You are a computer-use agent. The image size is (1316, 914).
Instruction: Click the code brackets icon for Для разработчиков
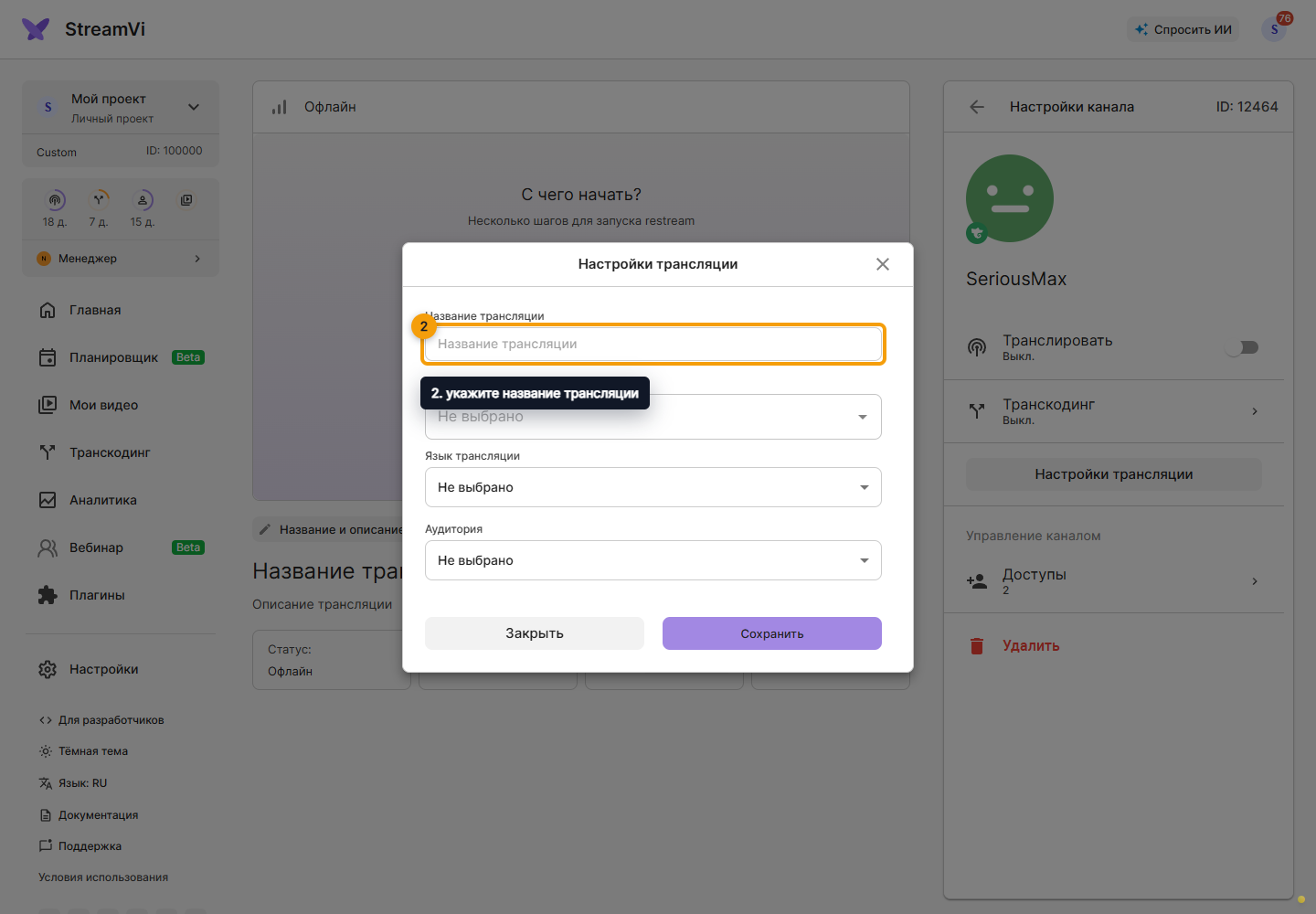click(x=46, y=720)
